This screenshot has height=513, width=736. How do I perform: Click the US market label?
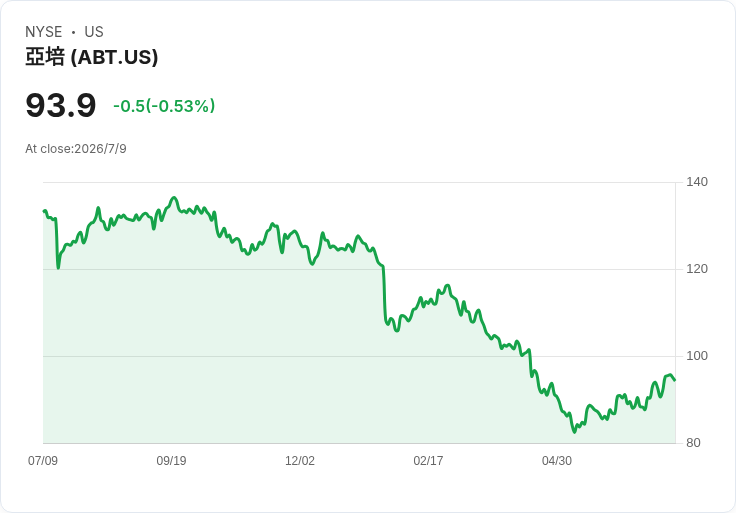(x=94, y=32)
